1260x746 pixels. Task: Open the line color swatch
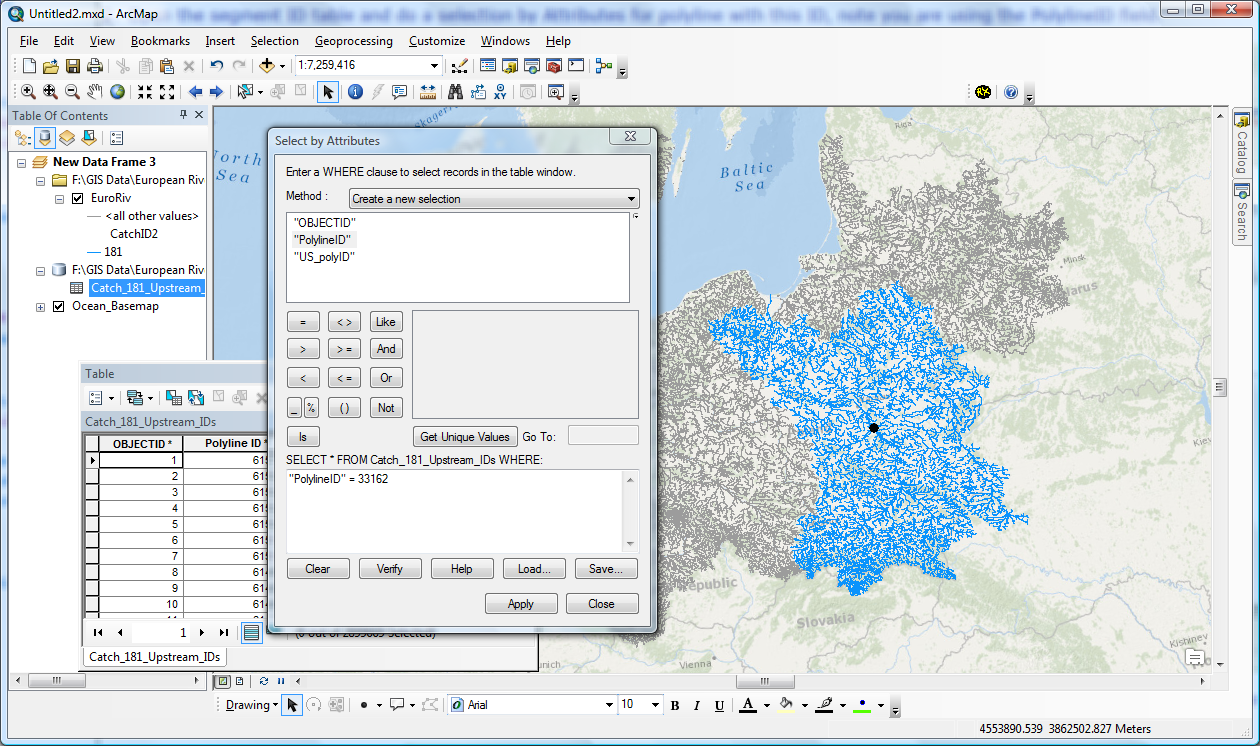pyautogui.click(x=824, y=705)
